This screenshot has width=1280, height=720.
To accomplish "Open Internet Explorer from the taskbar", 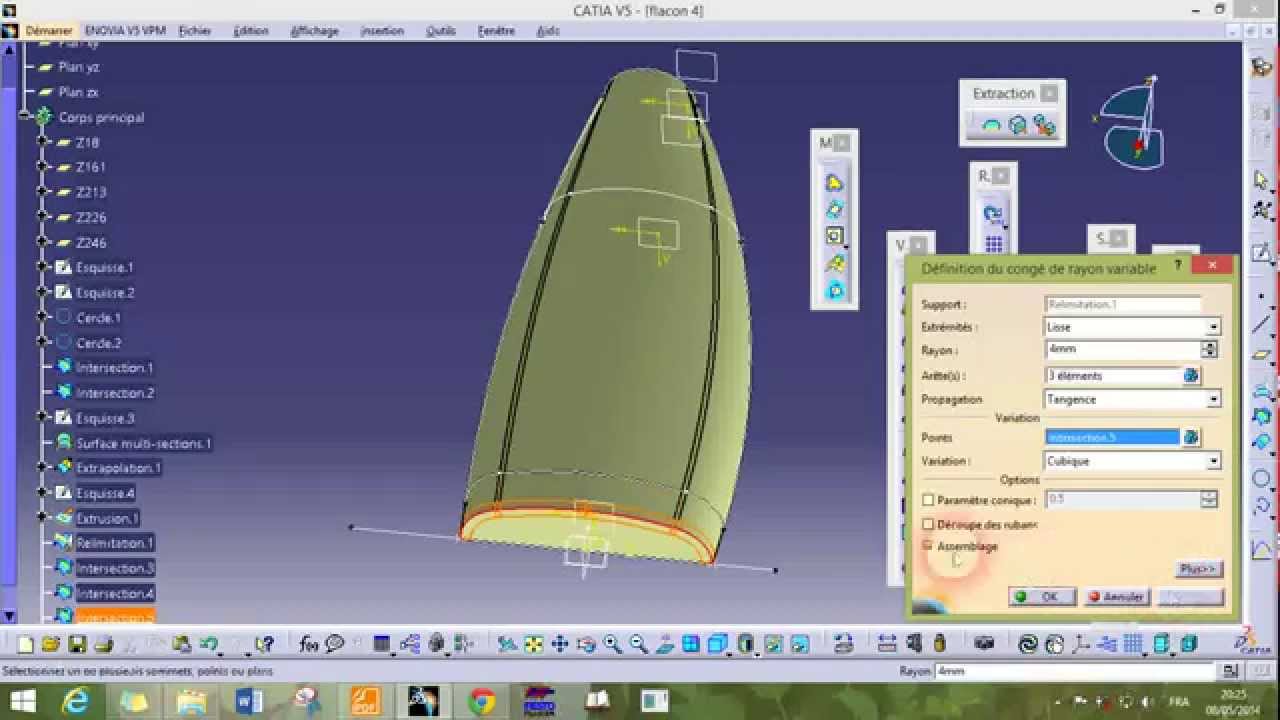I will click(76, 701).
